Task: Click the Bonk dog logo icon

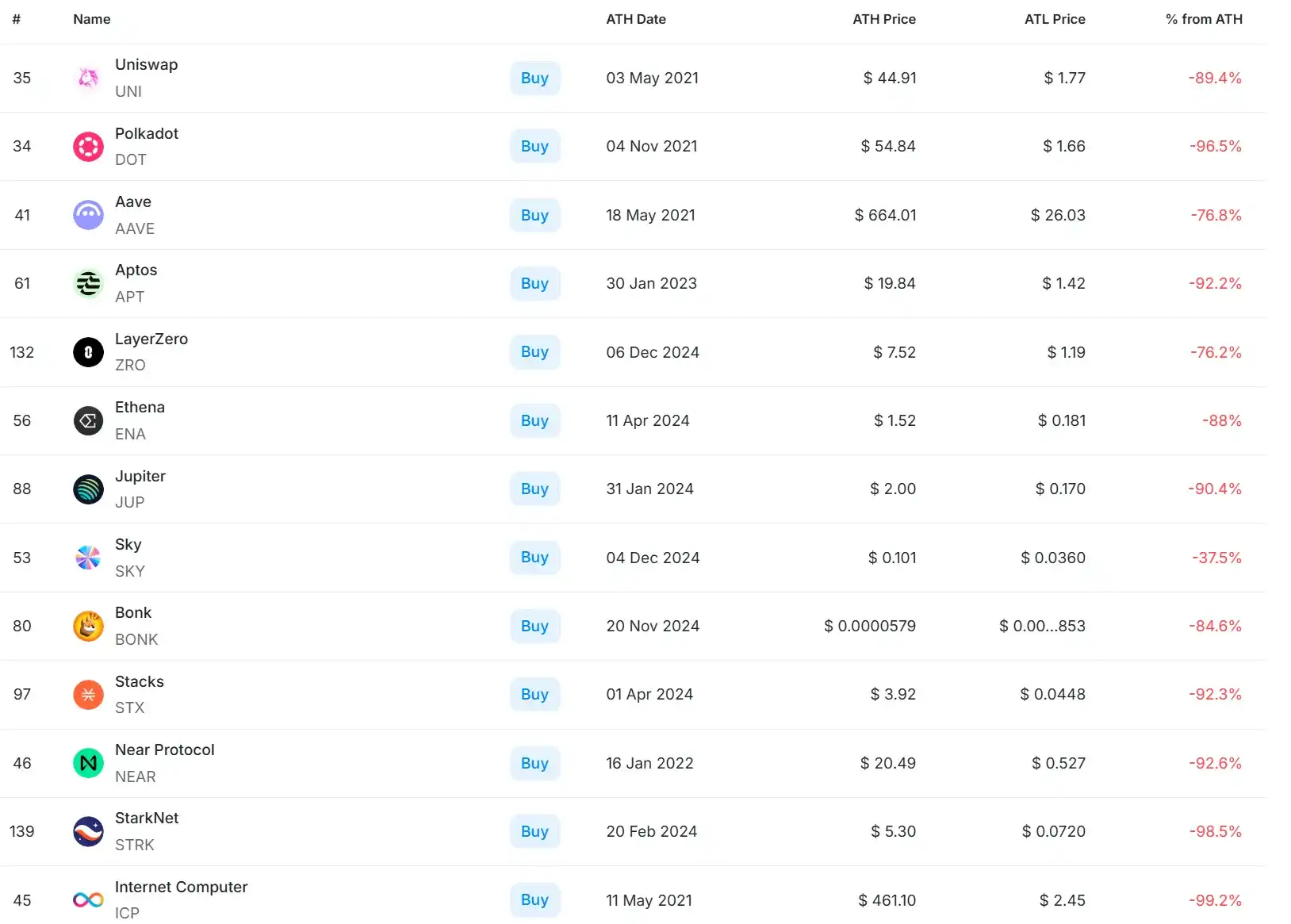Action: (x=88, y=626)
